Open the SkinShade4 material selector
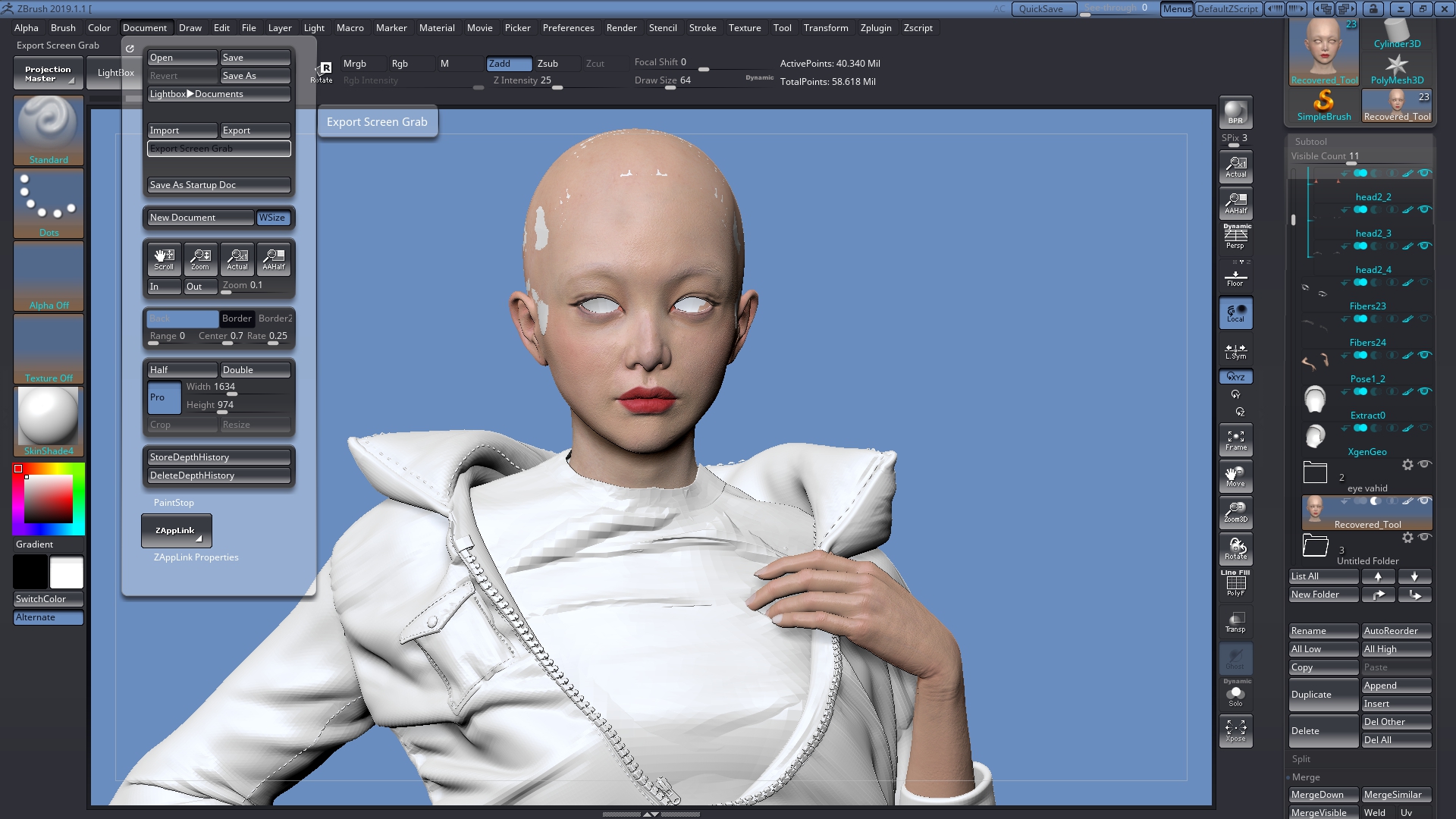The width and height of the screenshot is (1456, 819). click(x=49, y=421)
